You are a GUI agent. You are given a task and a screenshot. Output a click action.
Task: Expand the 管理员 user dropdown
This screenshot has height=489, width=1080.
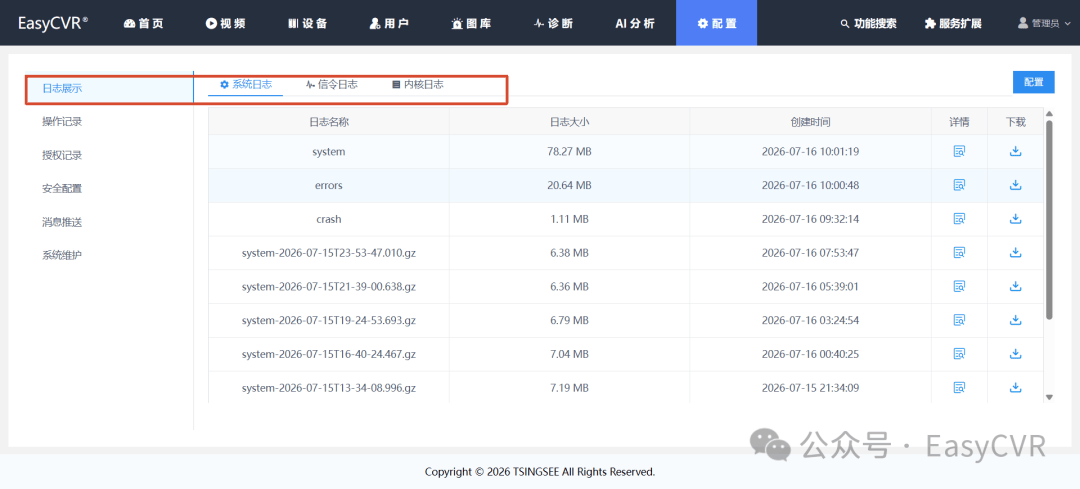coord(1044,23)
